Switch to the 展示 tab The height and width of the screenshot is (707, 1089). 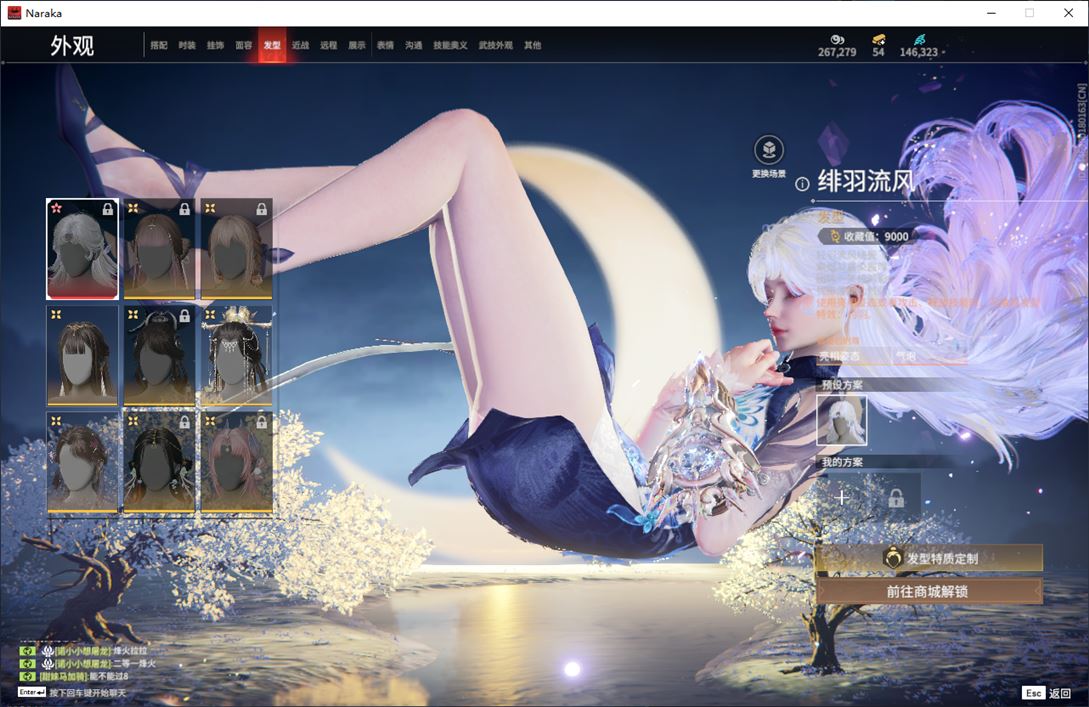pos(357,45)
